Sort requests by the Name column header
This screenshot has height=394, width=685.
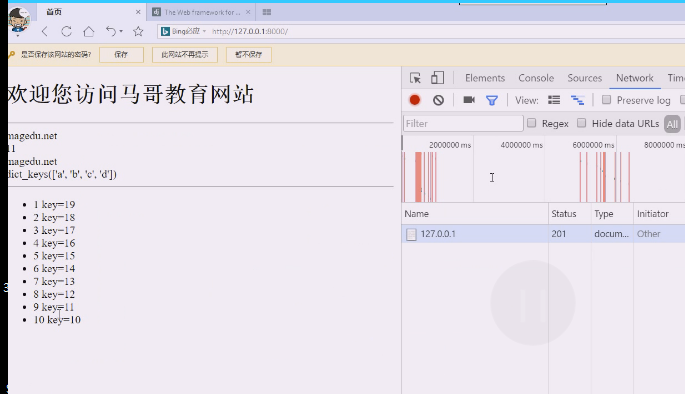coord(475,214)
